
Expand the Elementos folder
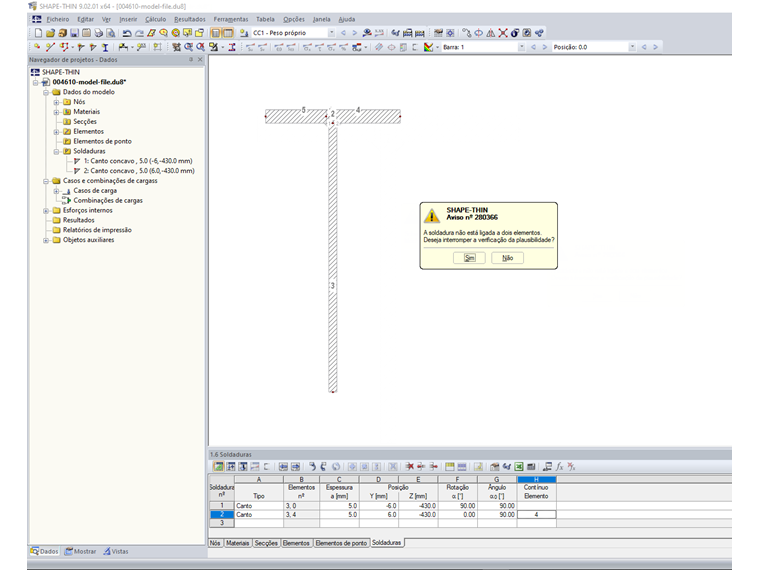(x=56, y=132)
